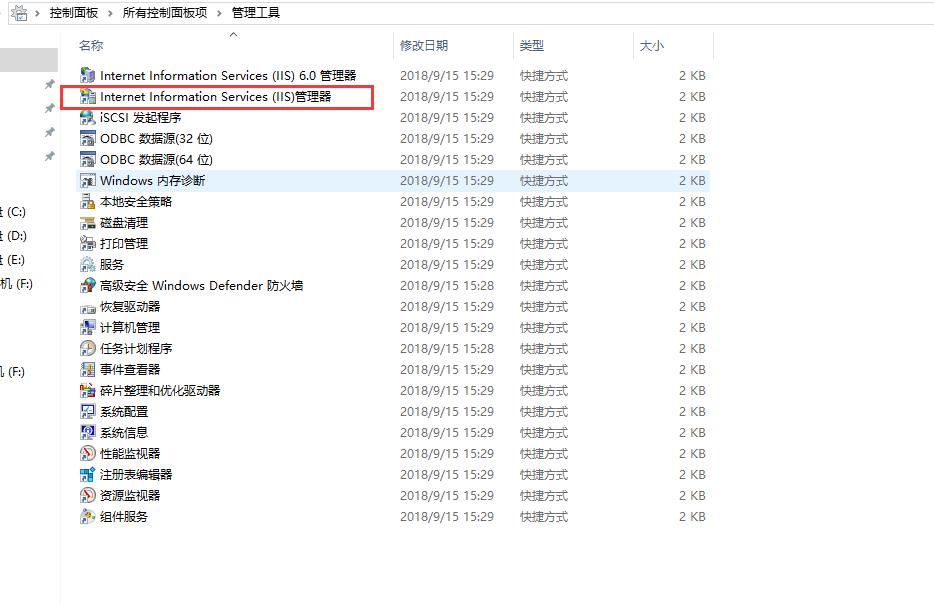Image resolution: width=934 pixels, height=605 pixels.
Task: Select the 系统配置 item name
Action: (124, 411)
